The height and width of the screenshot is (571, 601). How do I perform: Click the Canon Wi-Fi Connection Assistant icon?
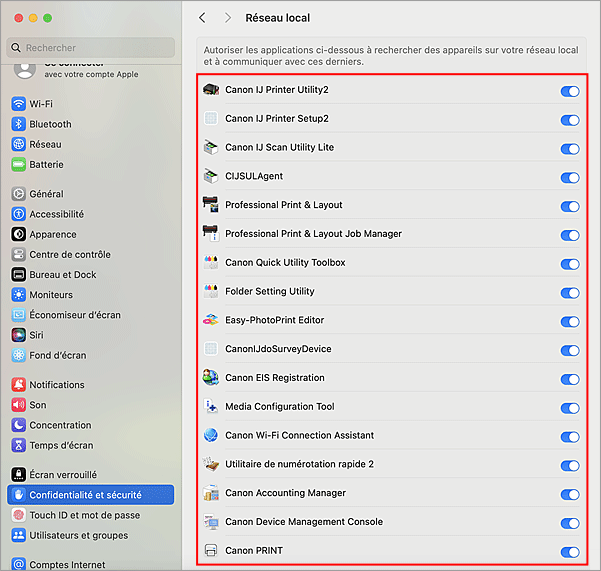coord(210,436)
